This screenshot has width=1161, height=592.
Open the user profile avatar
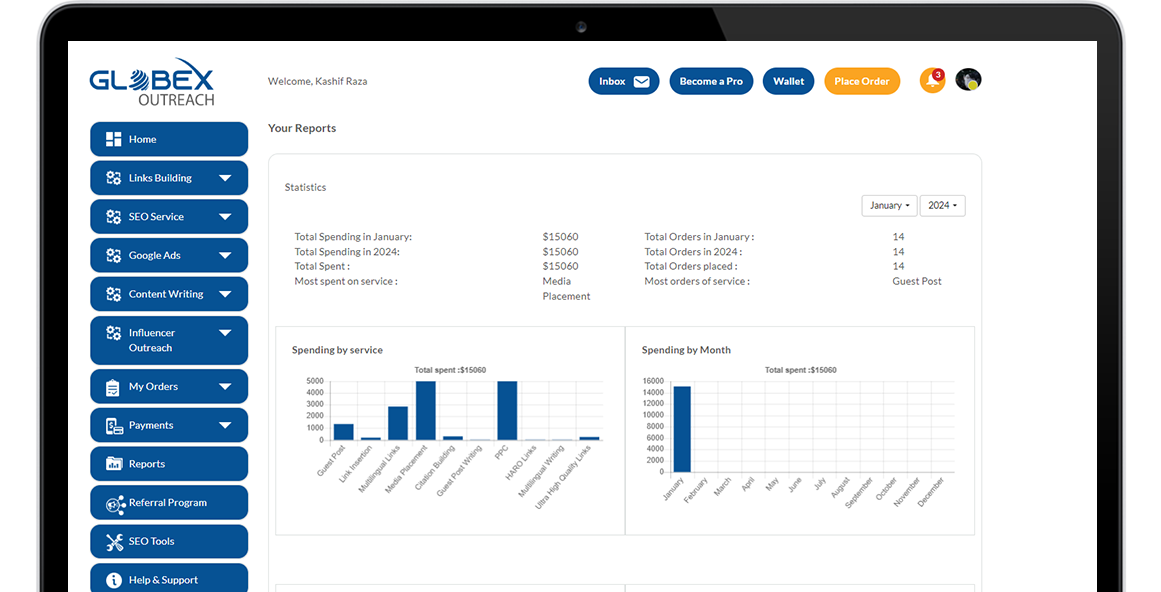[x=968, y=80]
